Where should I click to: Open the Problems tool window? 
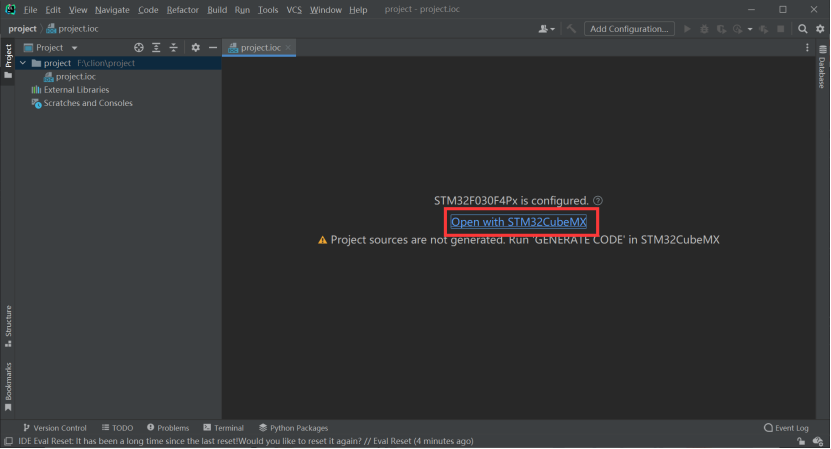coord(168,428)
